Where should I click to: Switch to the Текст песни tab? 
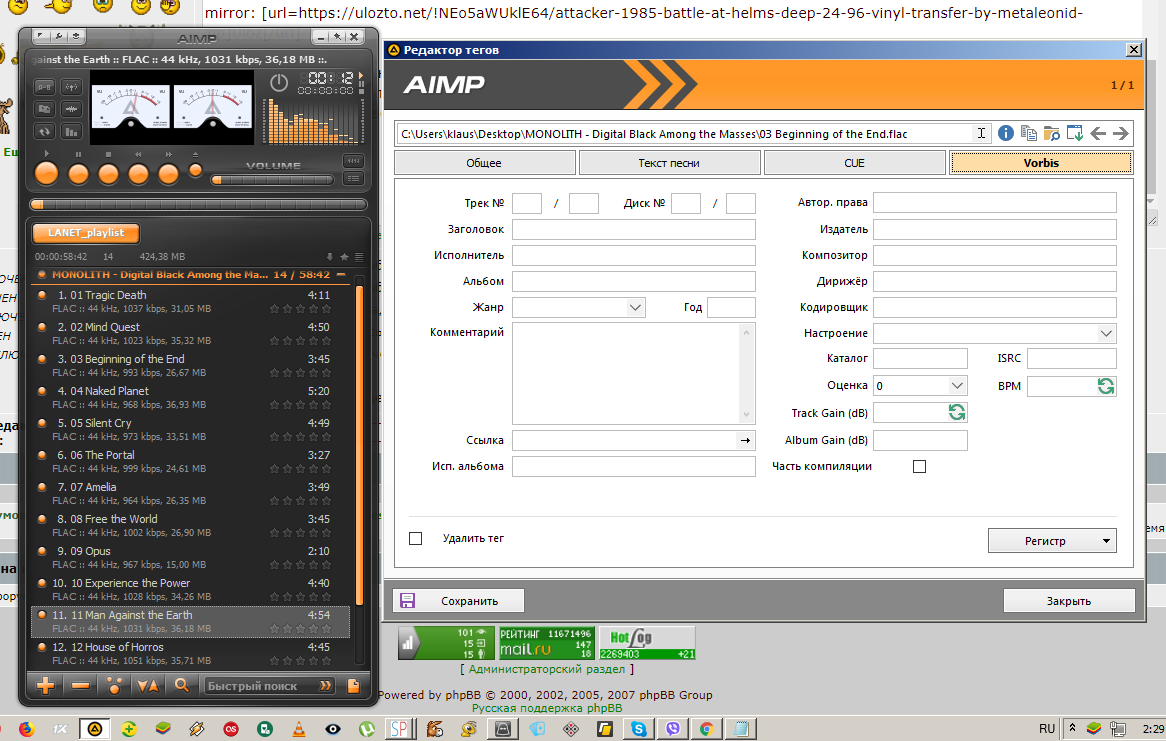(x=669, y=163)
